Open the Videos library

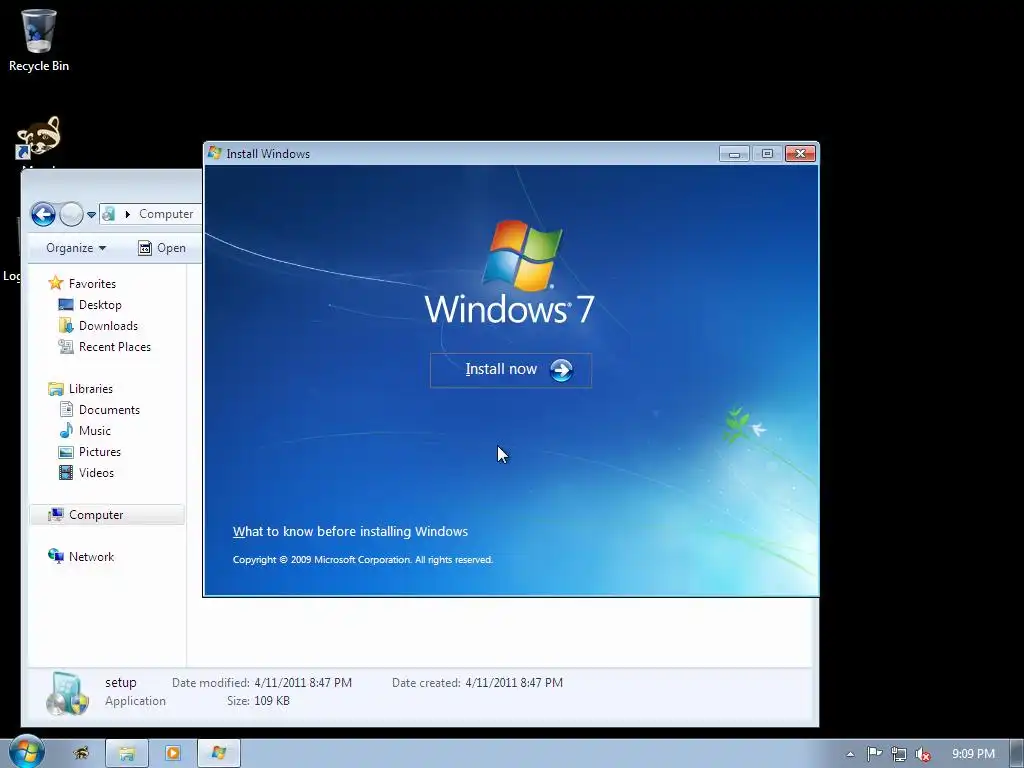pos(96,472)
